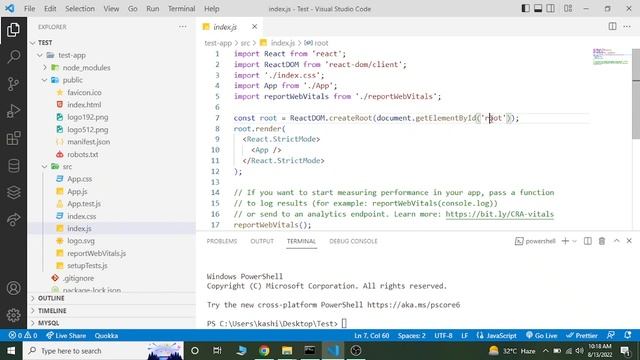Toggle bottom panel layout button
The image size is (640, 360).
click(538, 8)
